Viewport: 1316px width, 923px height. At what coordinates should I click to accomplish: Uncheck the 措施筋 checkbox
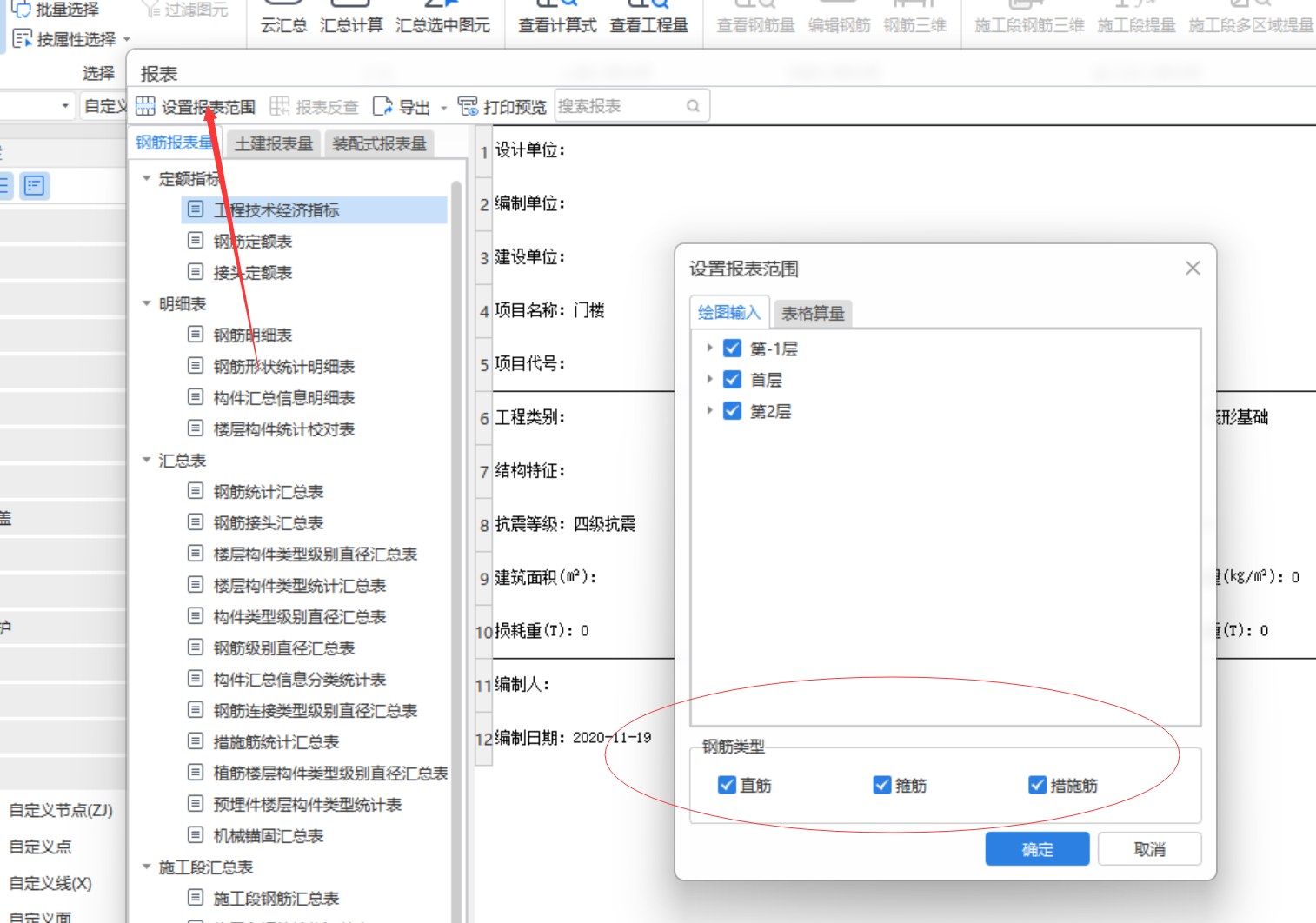tap(1037, 785)
